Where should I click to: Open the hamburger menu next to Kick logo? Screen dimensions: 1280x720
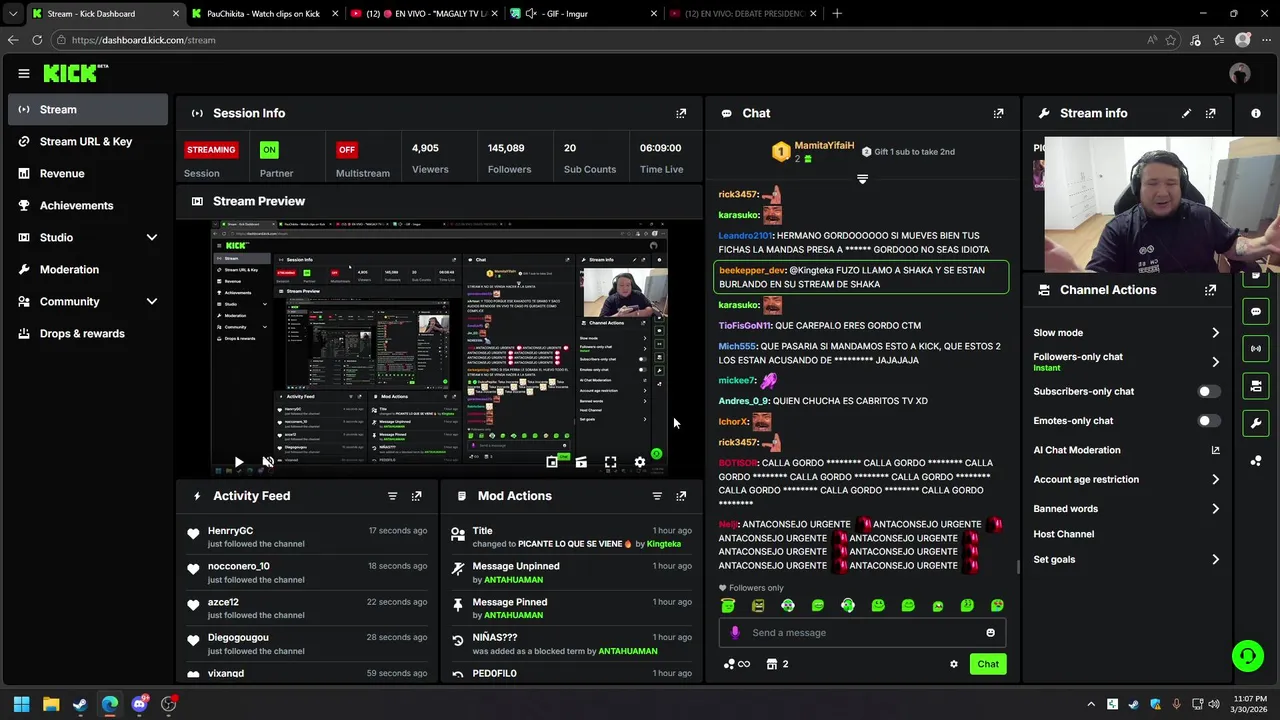click(x=23, y=73)
